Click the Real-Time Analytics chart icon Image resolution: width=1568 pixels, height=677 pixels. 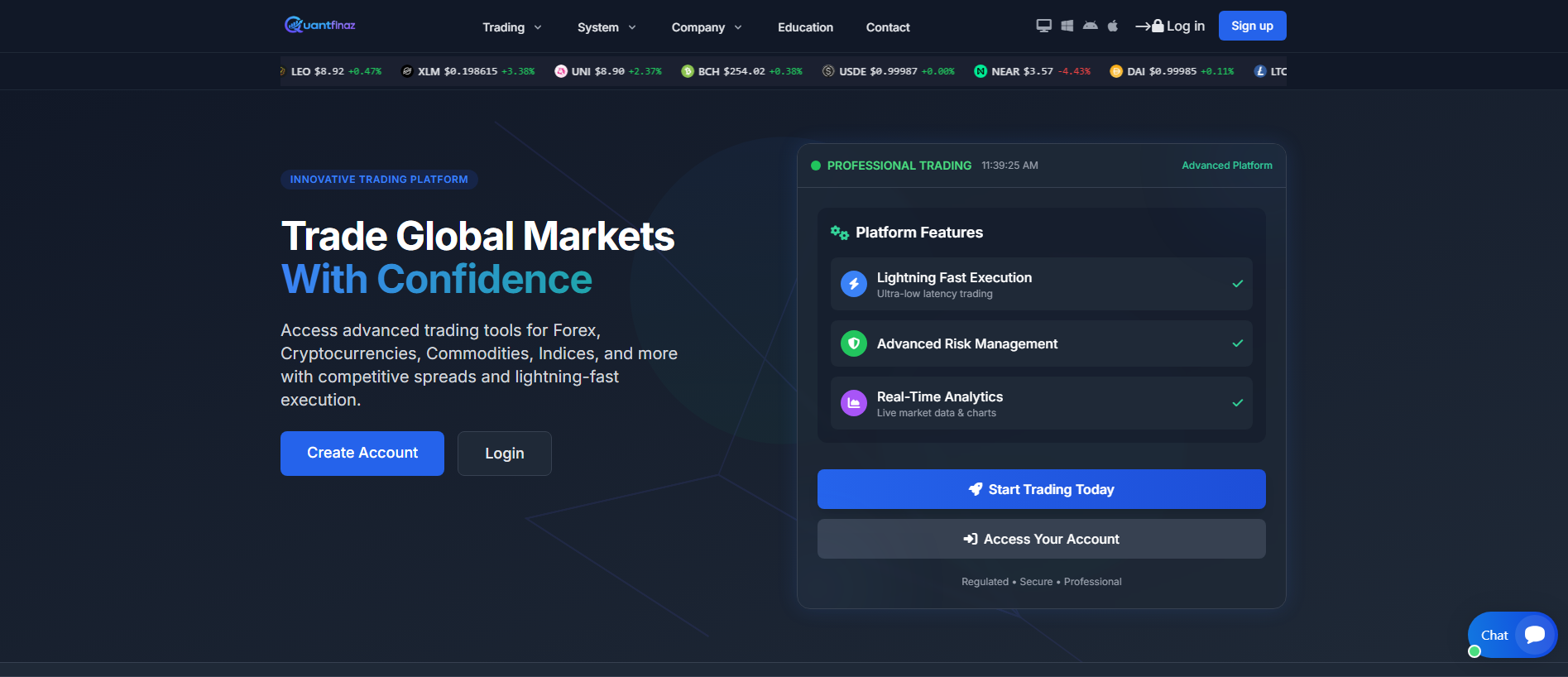tap(854, 403)
